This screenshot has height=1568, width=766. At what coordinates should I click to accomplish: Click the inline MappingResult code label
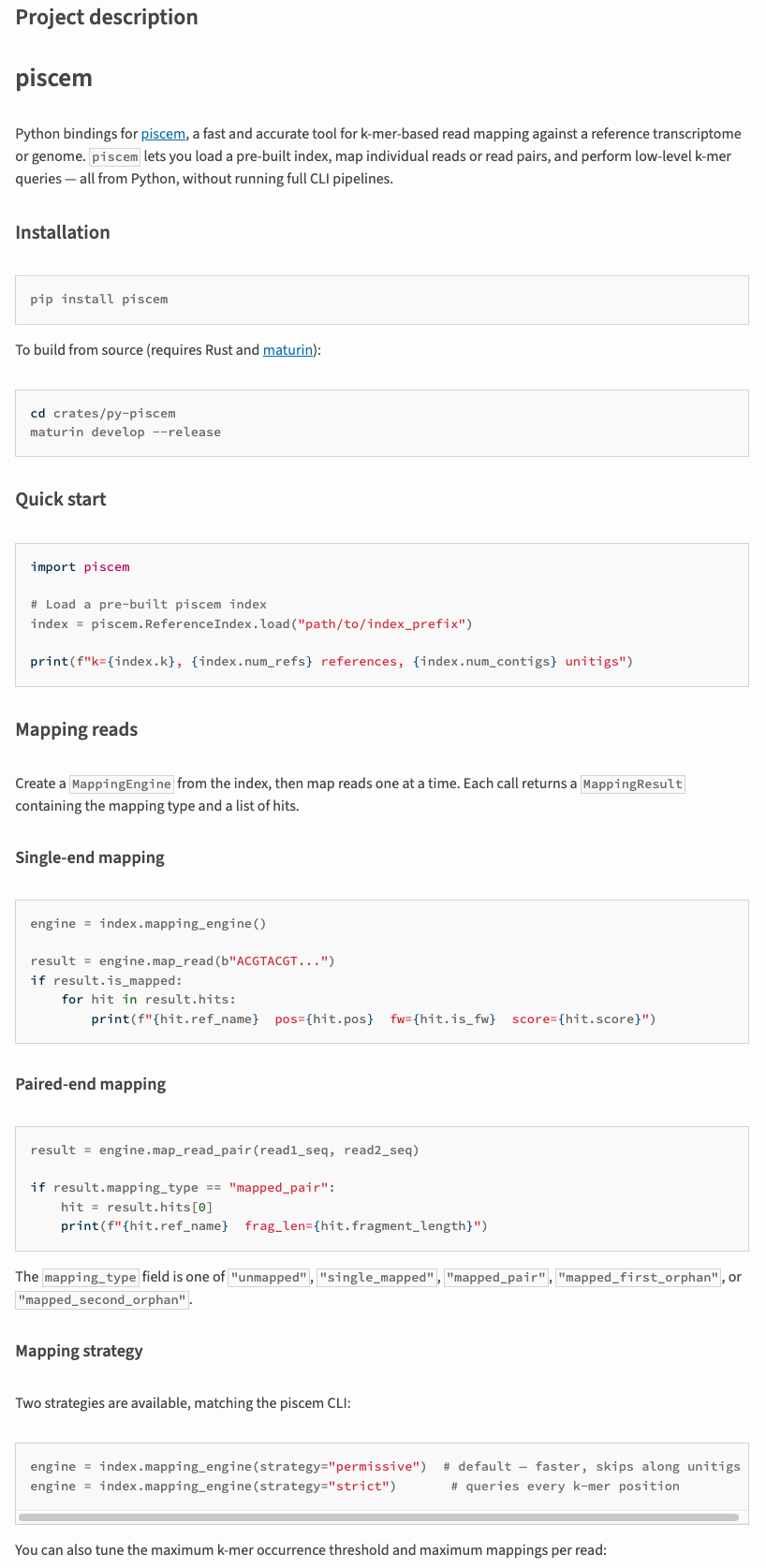click(x=633, y=784)
